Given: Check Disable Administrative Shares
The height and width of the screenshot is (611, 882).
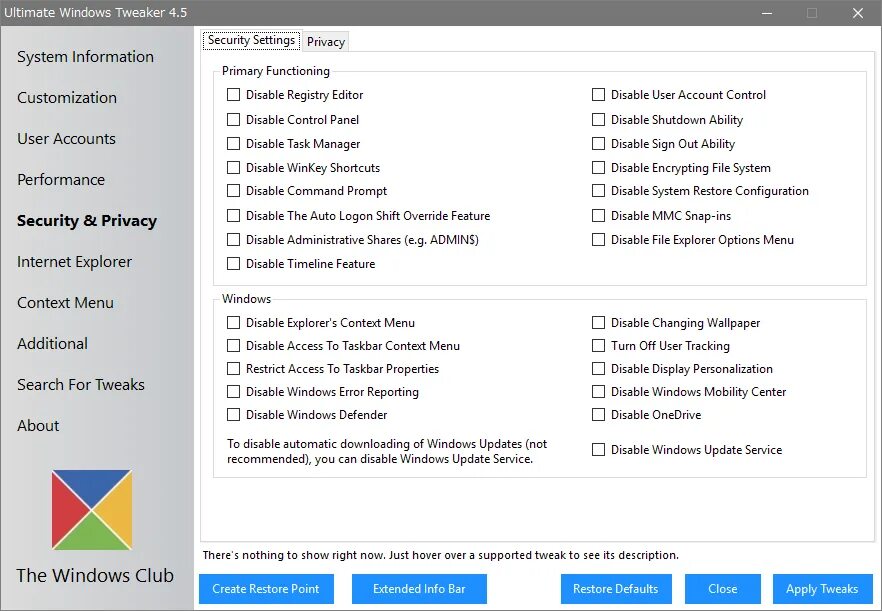Looking at the screenshot, I should 233,240.
